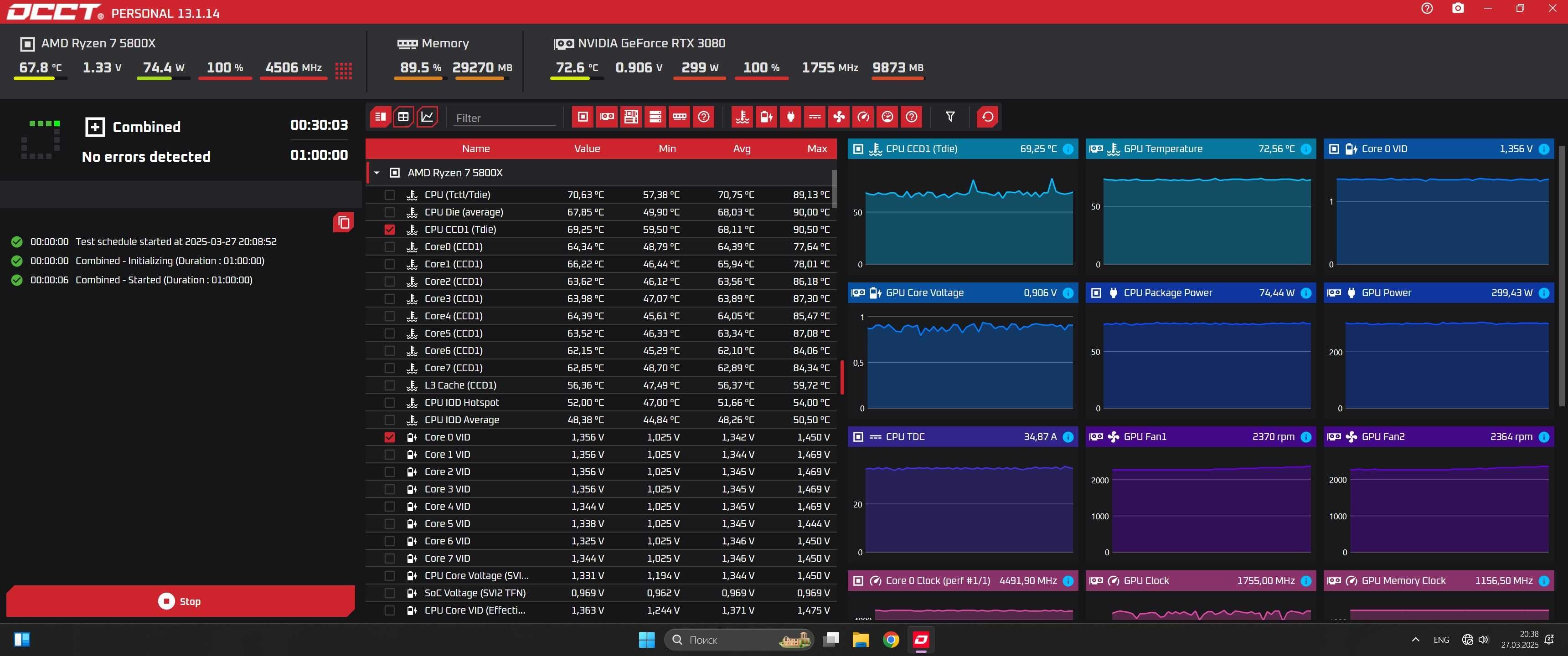Check the SoC Voltage (SVI2 TFN) checkbox
Screen dimensions: 1568x656
(x=390, y=593)
